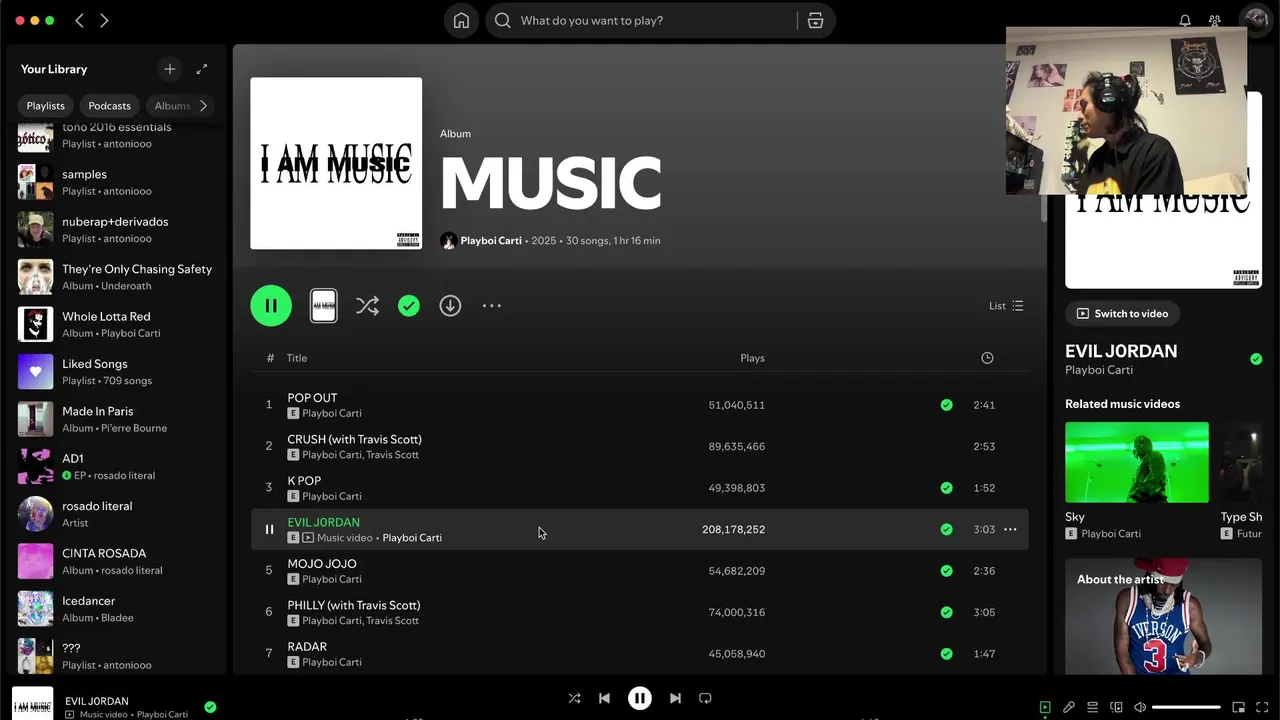Sort by the duration clock icon
The width and height of the screenshot is (1280, 720).
coord(987,358)
